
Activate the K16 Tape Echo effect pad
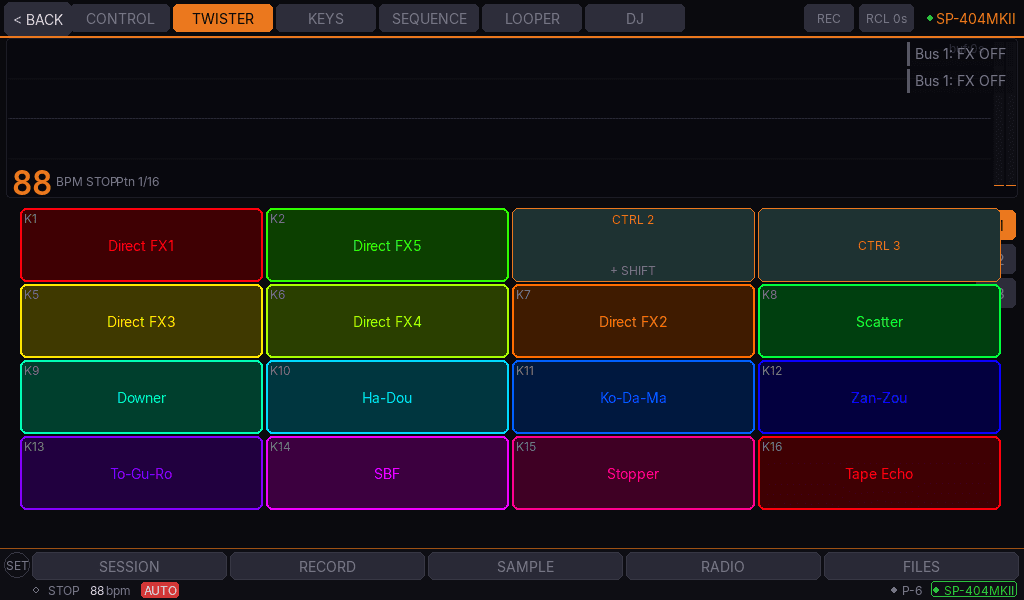click(x=879, y=473)
